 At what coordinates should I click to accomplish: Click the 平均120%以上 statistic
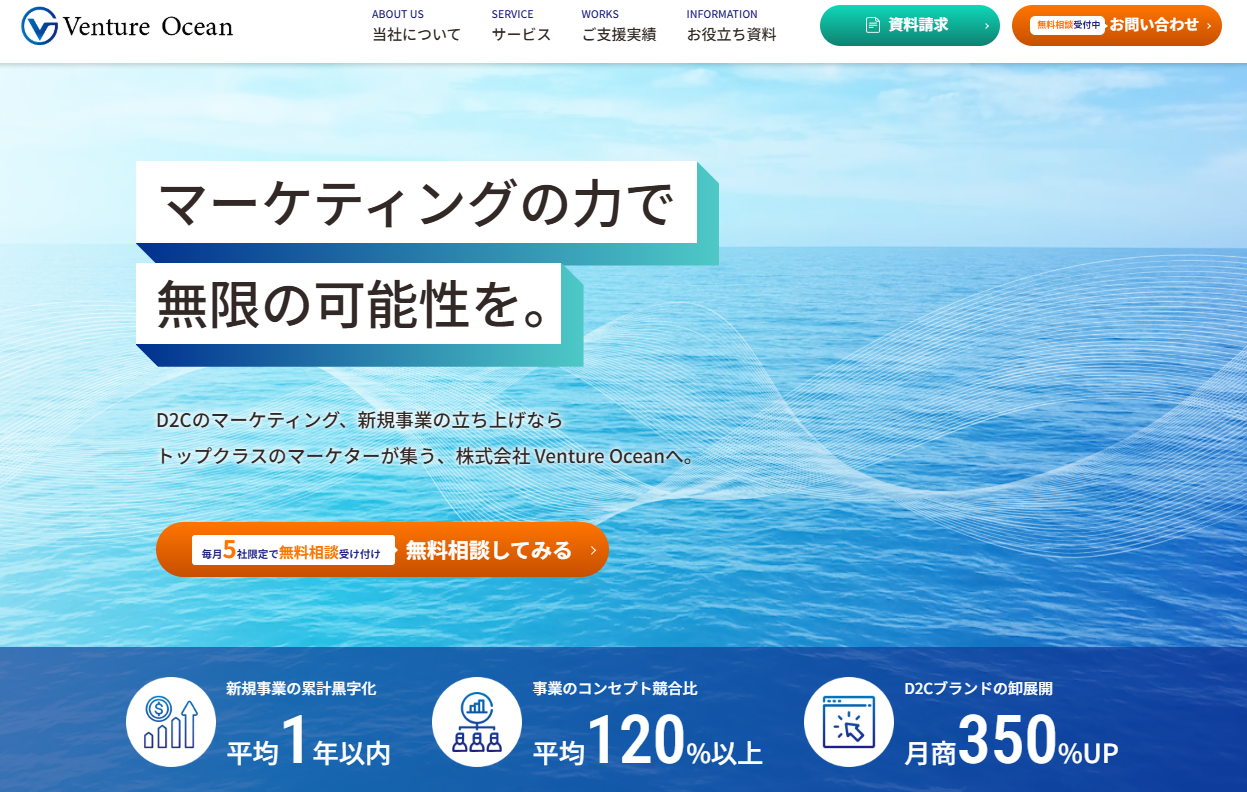coord(647,740)
